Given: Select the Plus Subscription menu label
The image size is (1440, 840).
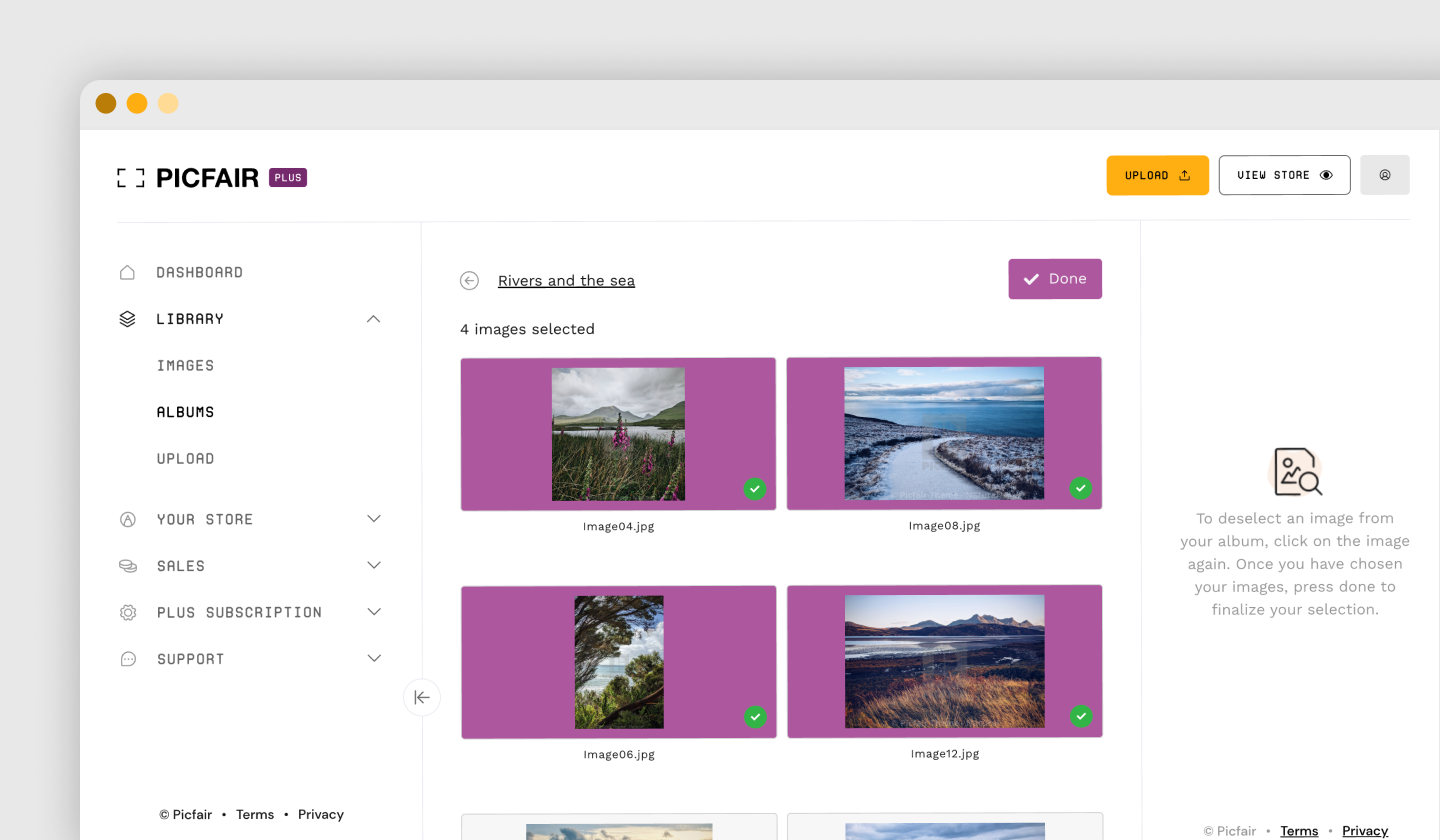Looking at the screenshot, I should [239, 612].
